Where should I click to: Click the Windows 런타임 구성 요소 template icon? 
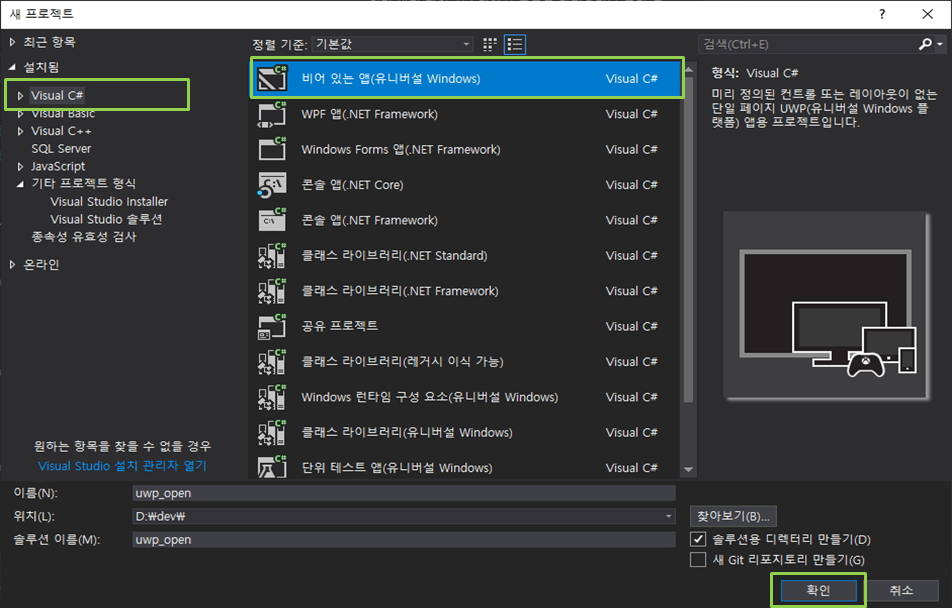[x=272, y=397]
